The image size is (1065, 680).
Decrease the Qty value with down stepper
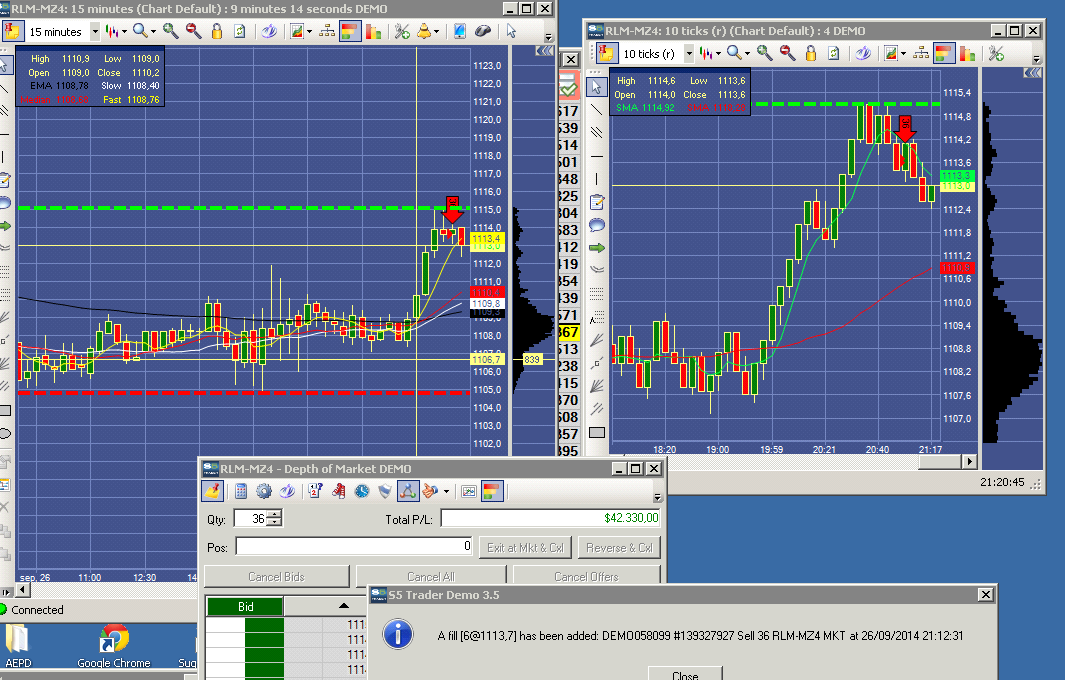tap(274, 522)
